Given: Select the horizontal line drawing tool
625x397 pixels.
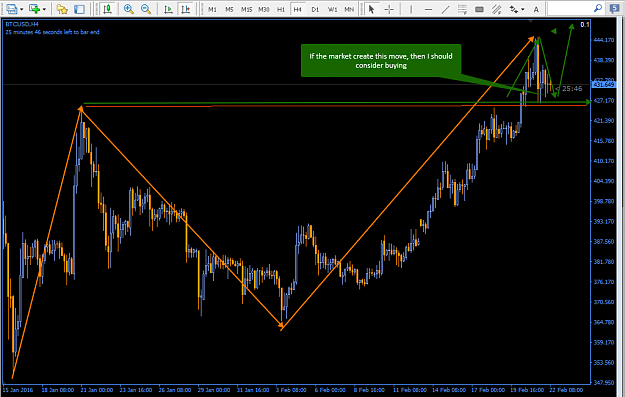Looking at the screenshot, I should [x=428, y=9].
